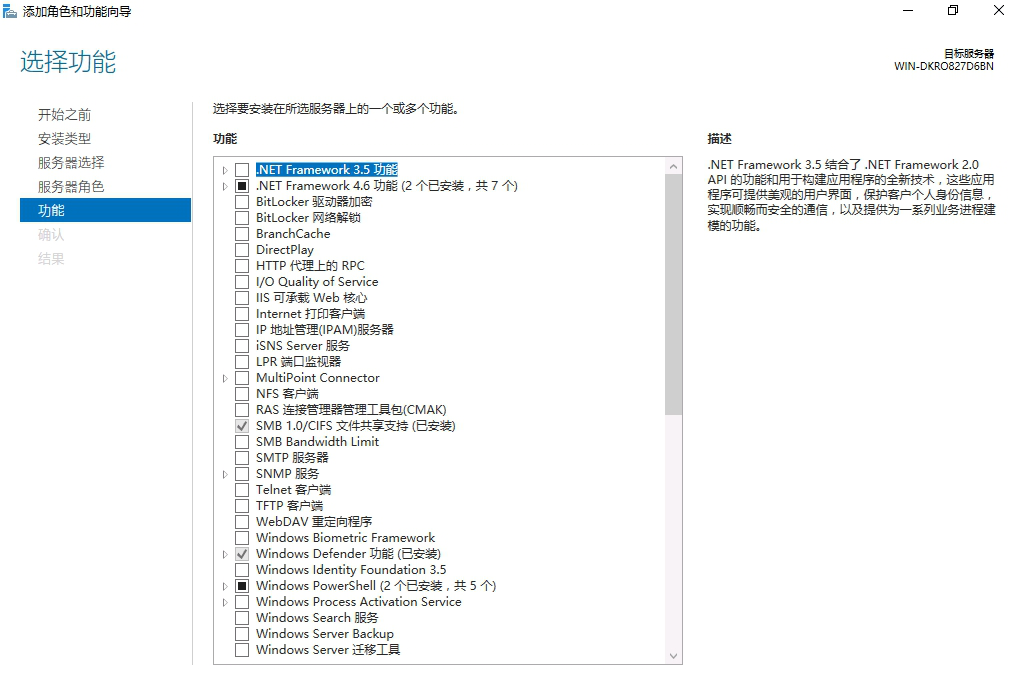The height and width of the screenshot is (695, 1024).
Task: Expand the Windows PowerShell node
Action: pyautogui.click(x=225, y=587)
